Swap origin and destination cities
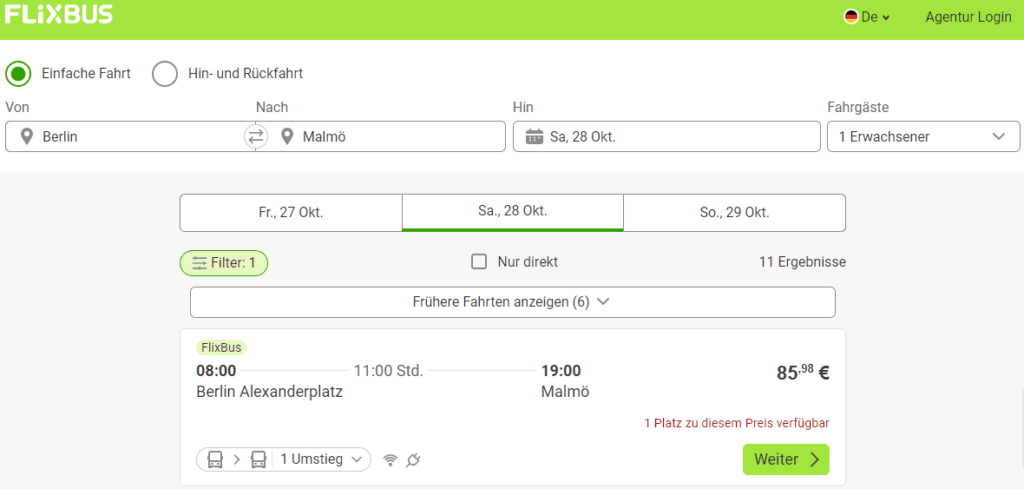 click(255, 136)
